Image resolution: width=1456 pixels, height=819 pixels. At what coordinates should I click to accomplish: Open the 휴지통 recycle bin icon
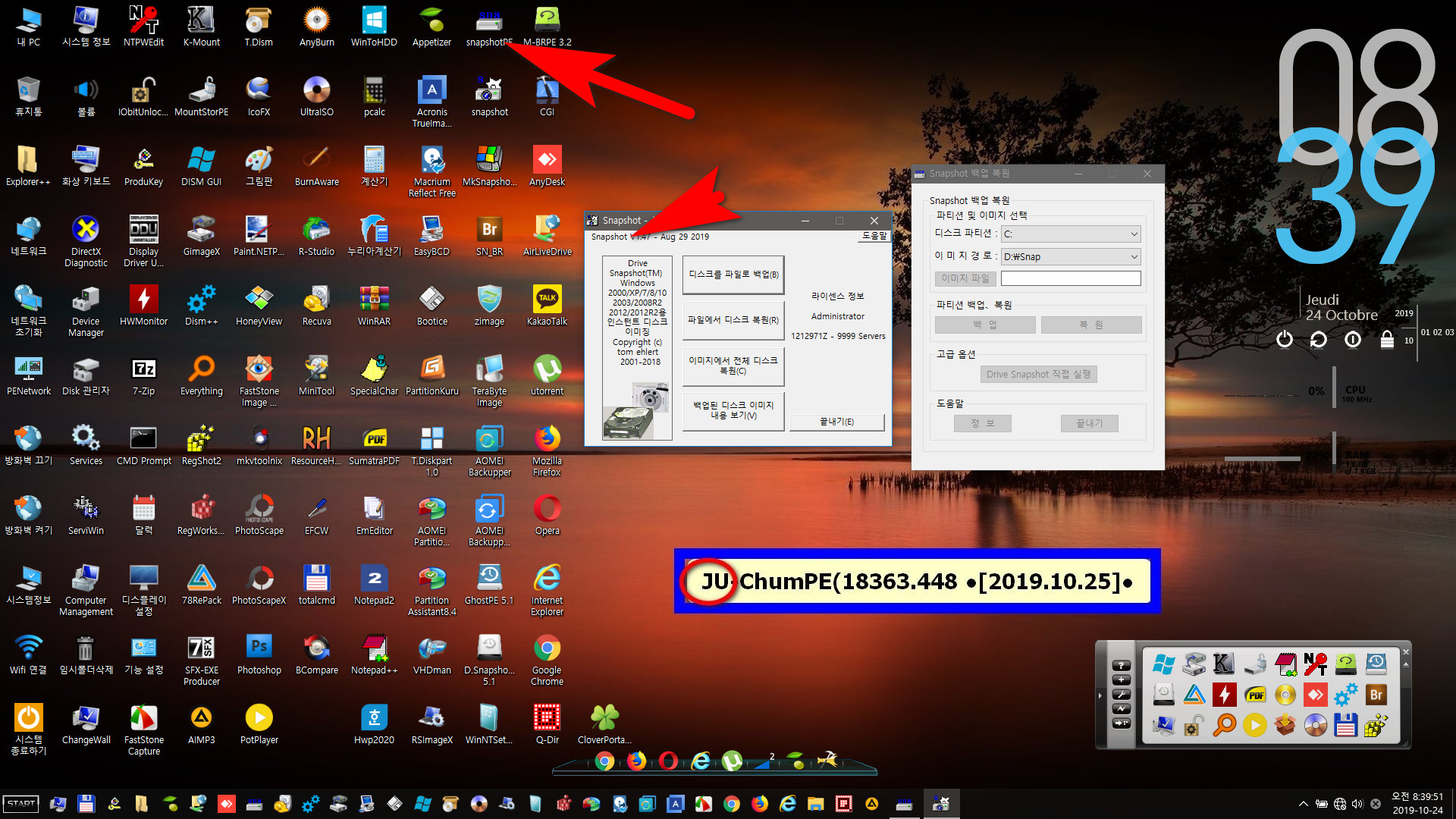pos(28,96)
